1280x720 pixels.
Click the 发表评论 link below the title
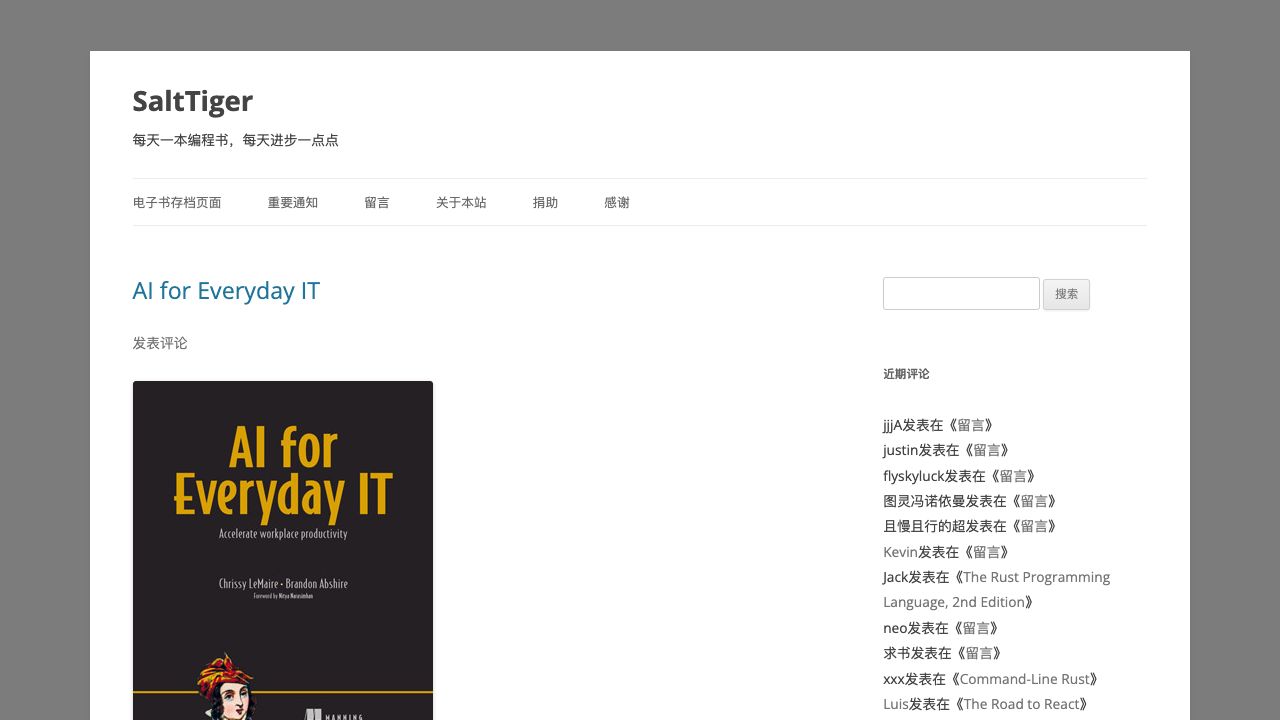[160, 343]
